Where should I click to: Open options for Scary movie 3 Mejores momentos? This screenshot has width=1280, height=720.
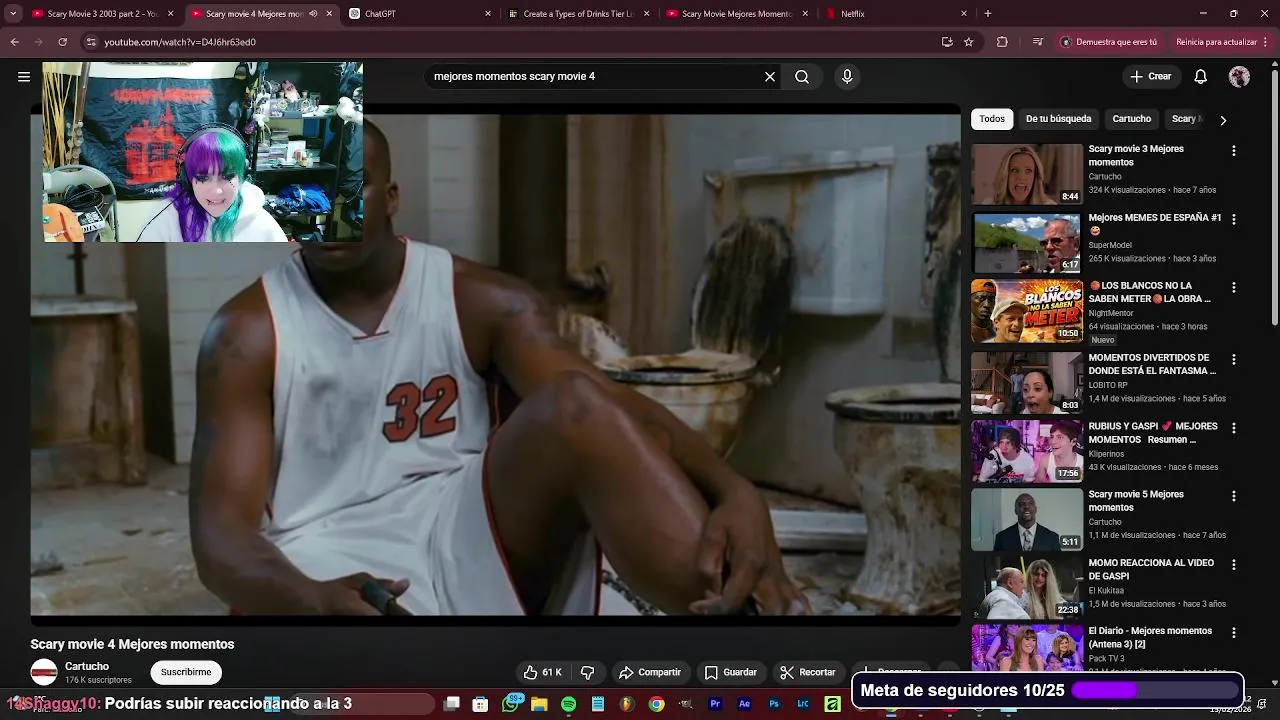(x=1233, y=150)
